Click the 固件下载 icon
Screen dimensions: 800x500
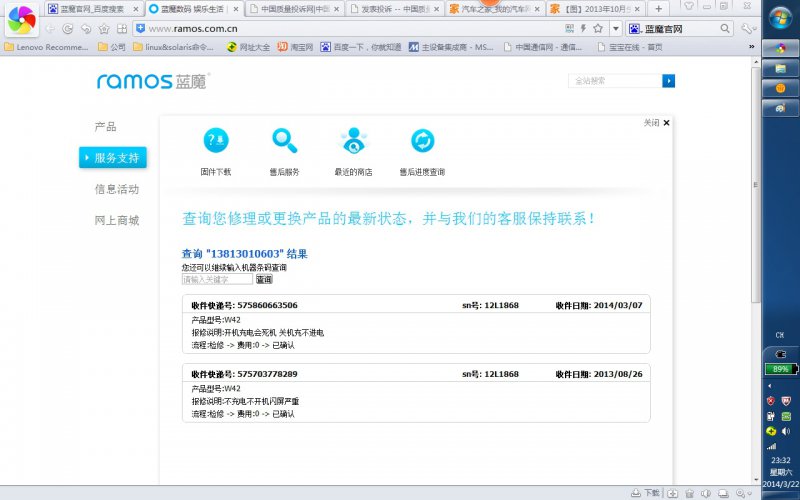click(216, 140)
